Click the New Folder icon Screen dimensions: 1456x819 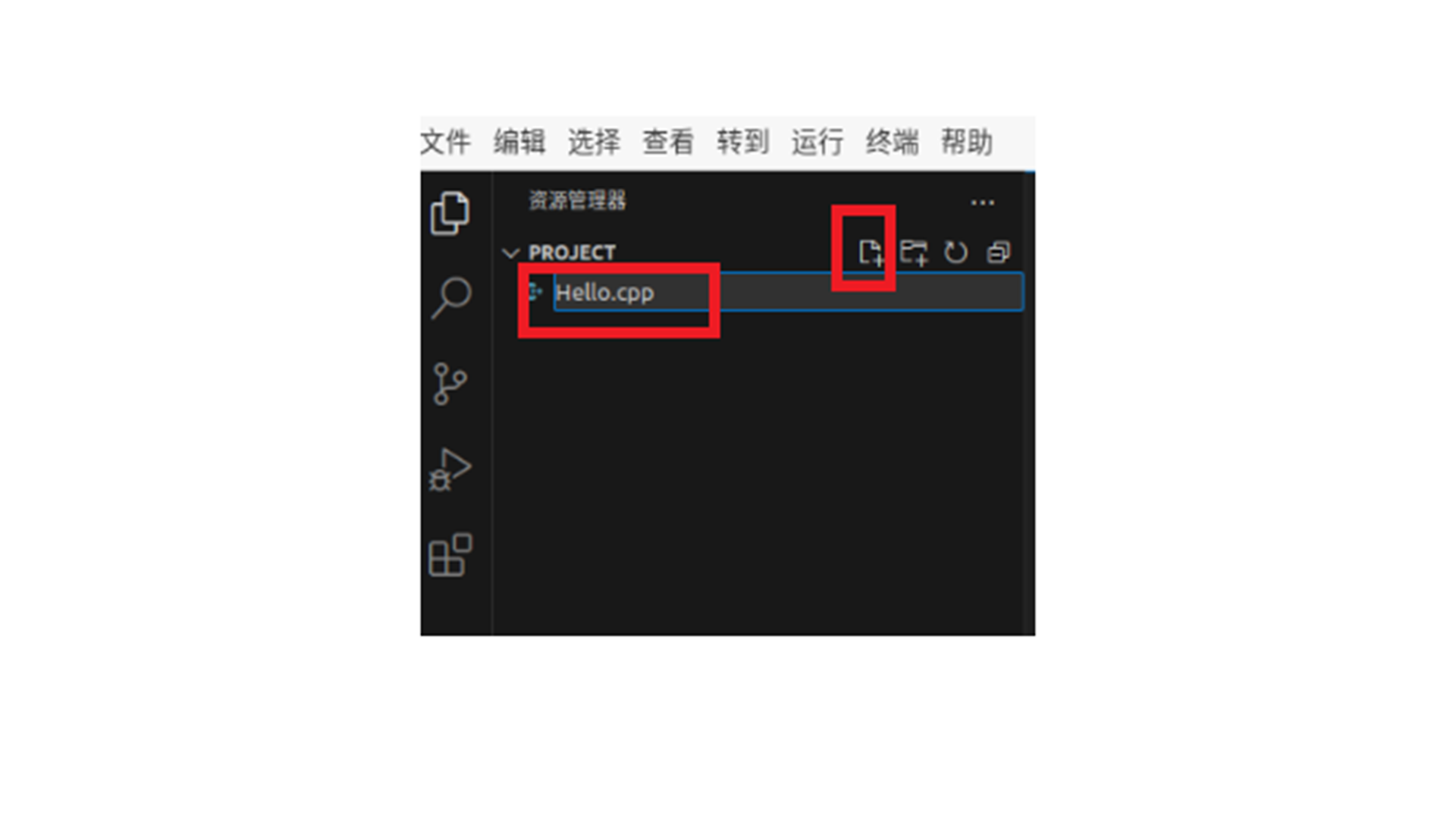tap(914, 253)
